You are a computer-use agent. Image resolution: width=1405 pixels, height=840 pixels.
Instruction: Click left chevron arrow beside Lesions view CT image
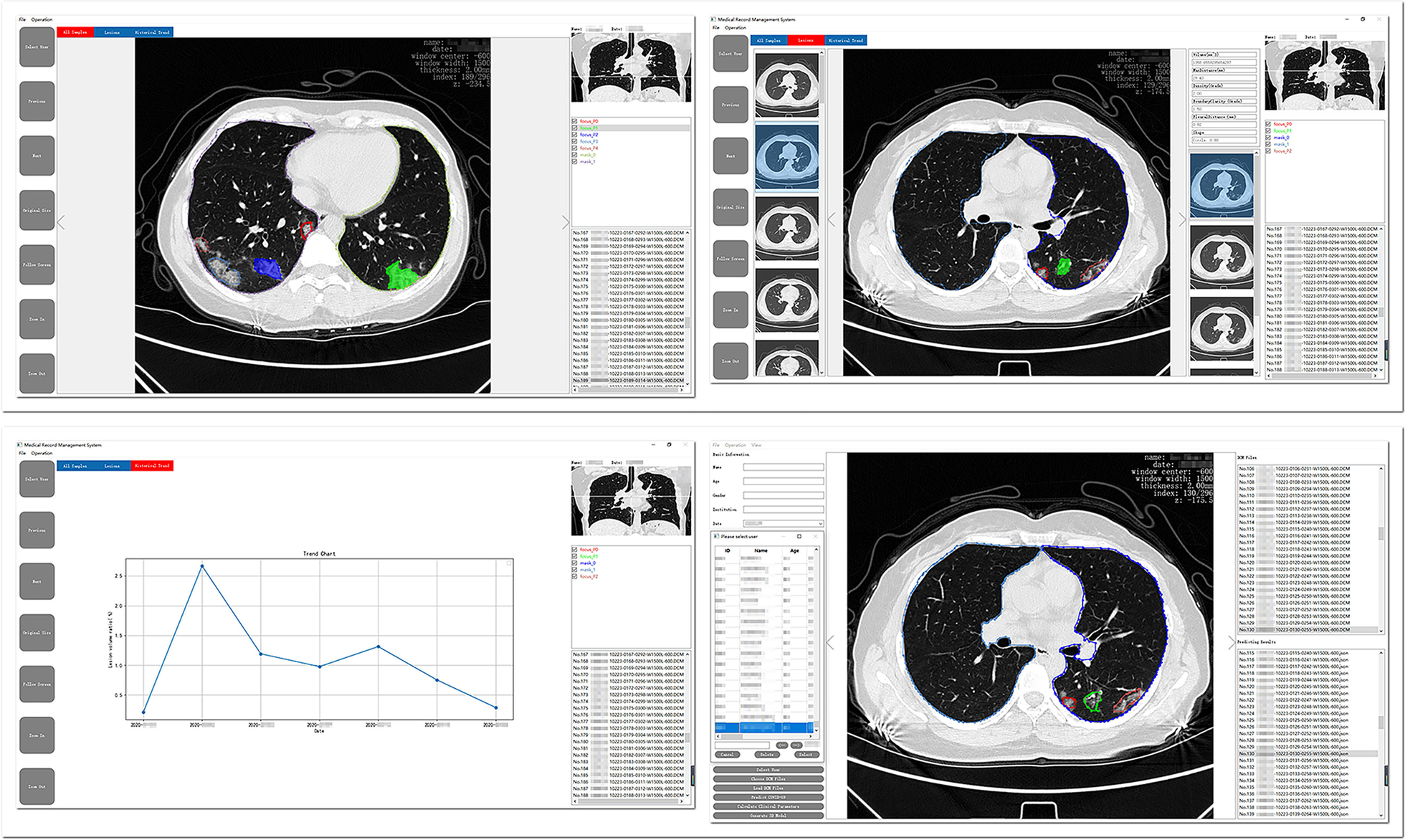tap(832, 220)
